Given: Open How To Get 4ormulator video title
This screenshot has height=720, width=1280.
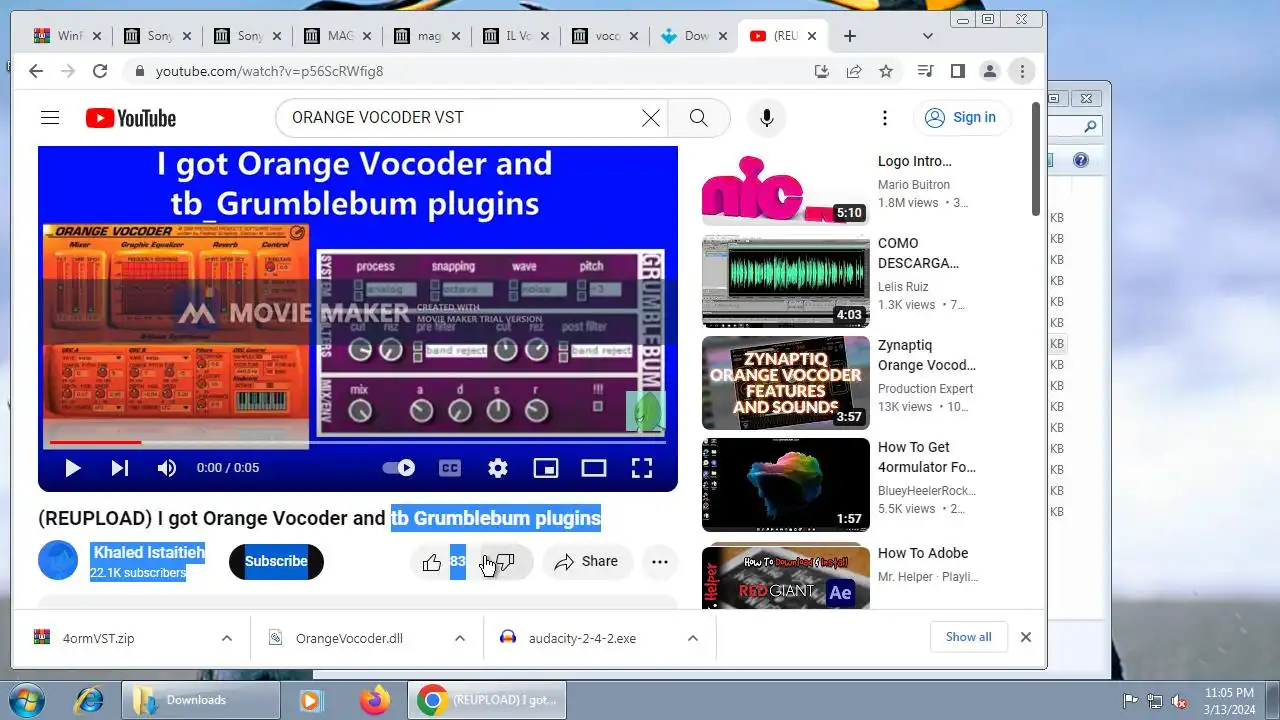Looking at the screenshot, I should point(927,457).
